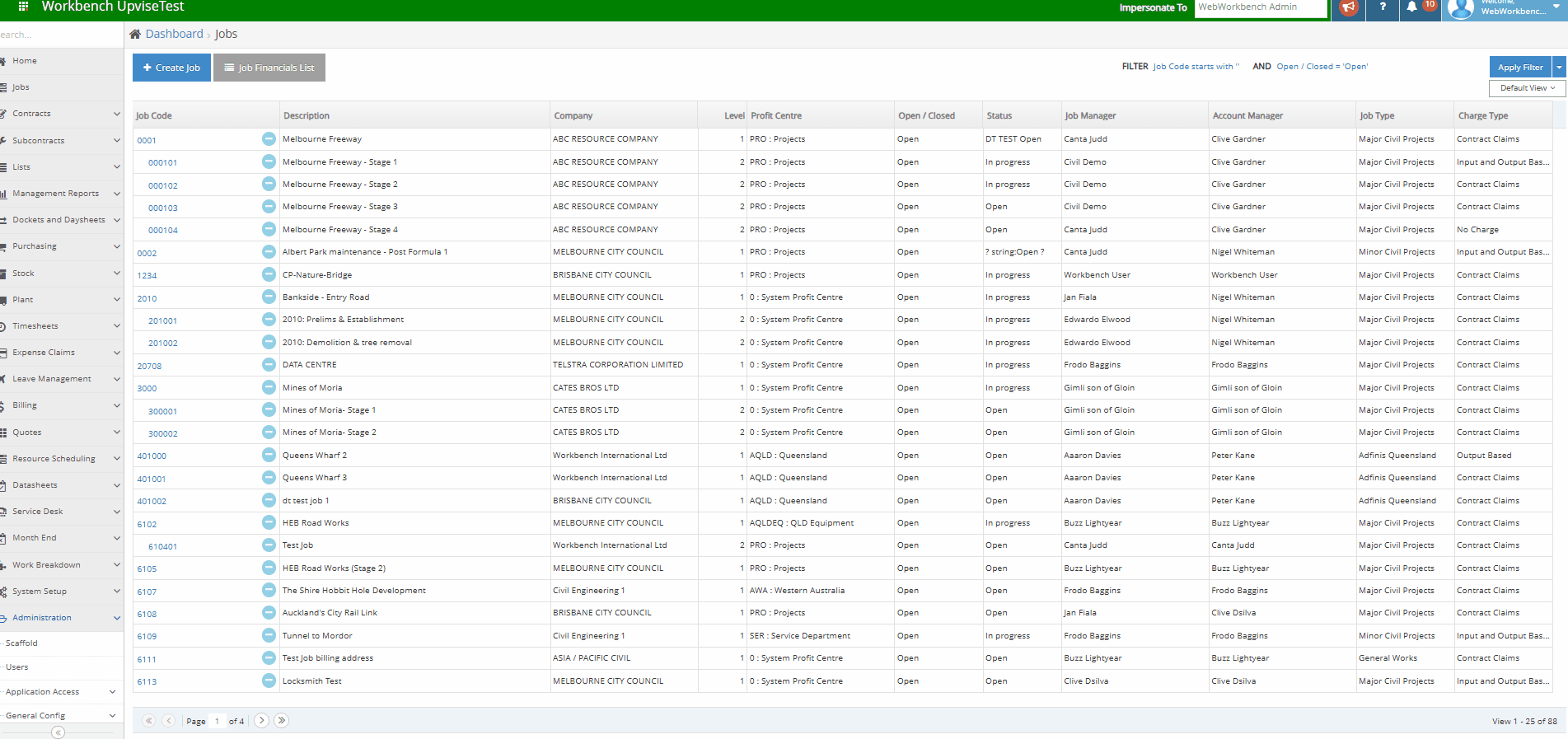Image resolution: width=1568 pixels, height=739 pixels.
Task: Open the Default View dropdown
Action: pyautogui.click(x=1527, y=88)
